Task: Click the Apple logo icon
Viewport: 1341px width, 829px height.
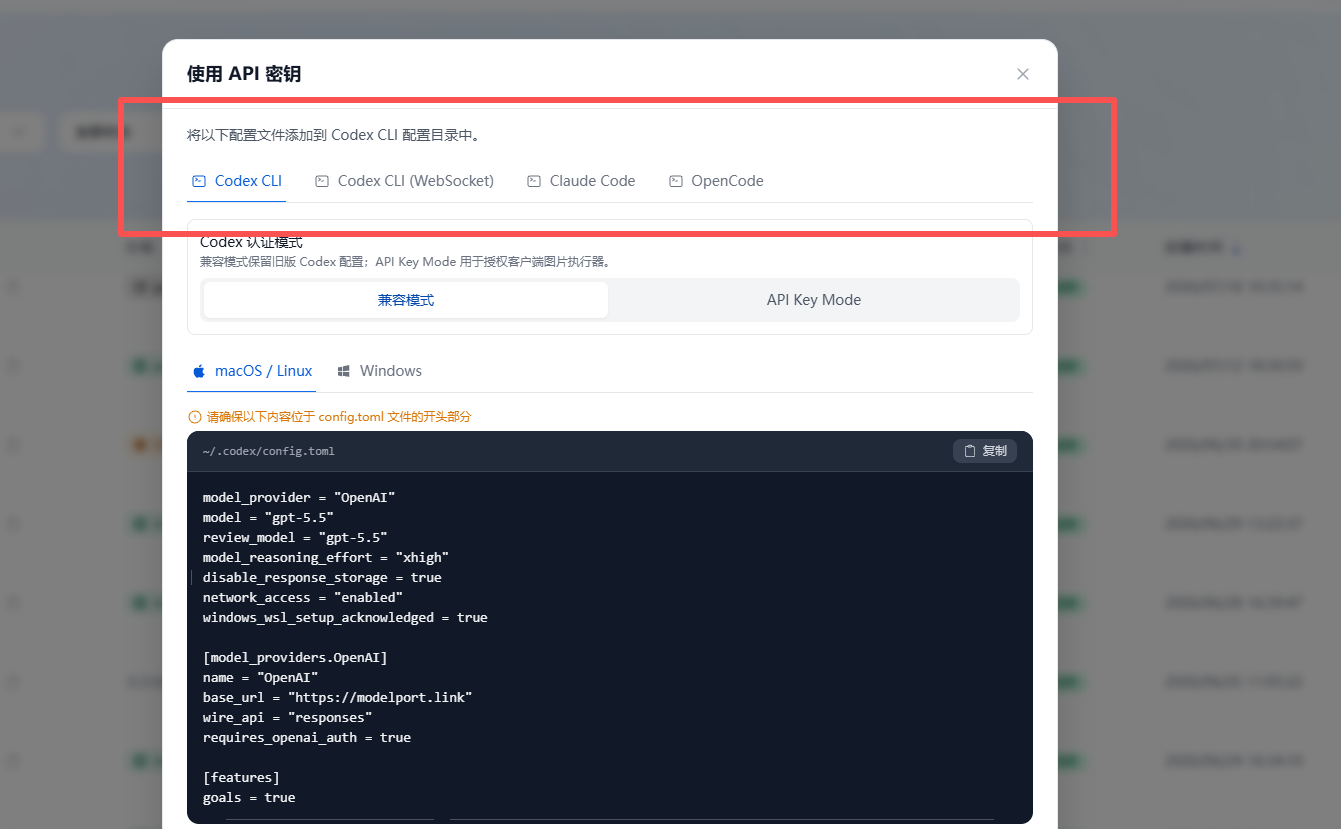Action: click(199, 371)
